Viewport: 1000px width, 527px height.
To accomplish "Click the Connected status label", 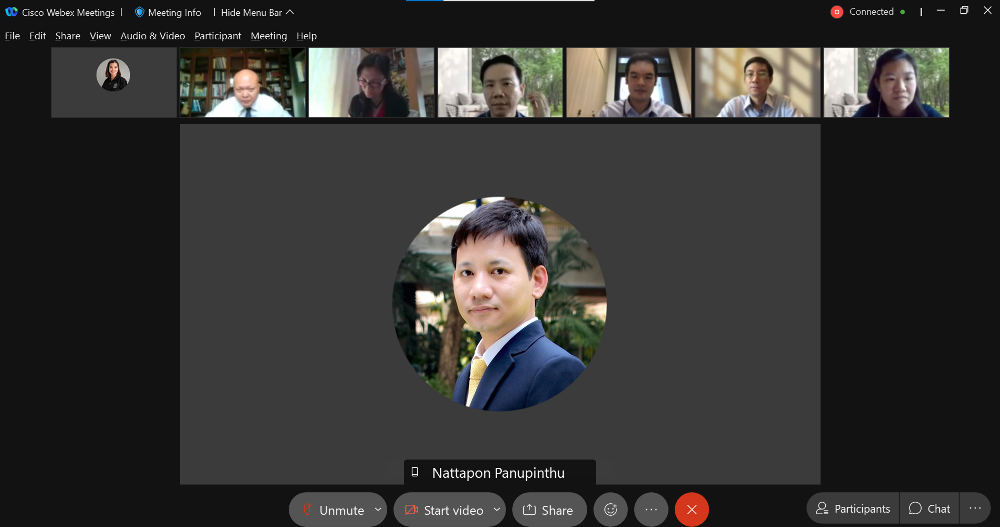I will pos(871,12).
